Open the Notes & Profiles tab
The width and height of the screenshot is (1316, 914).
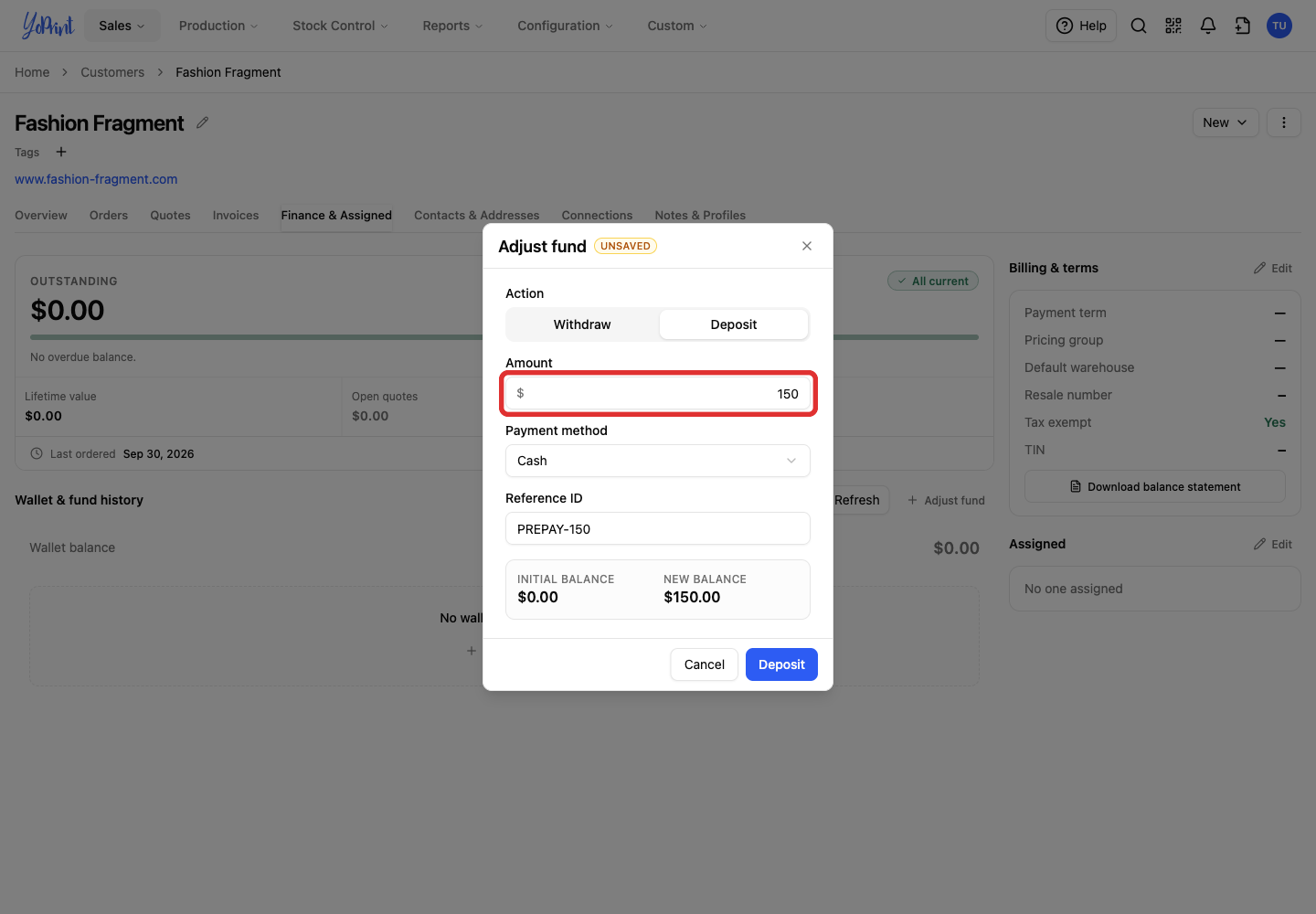pos(700,216)
